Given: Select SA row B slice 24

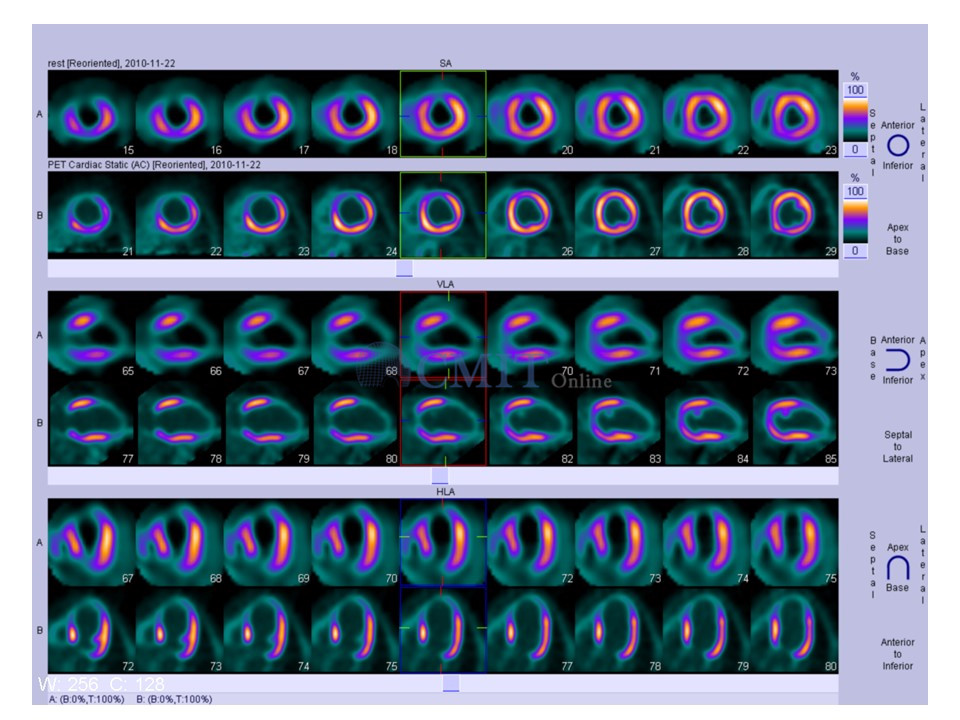Looking at the screenshot, I should click(x=355, y=215).
